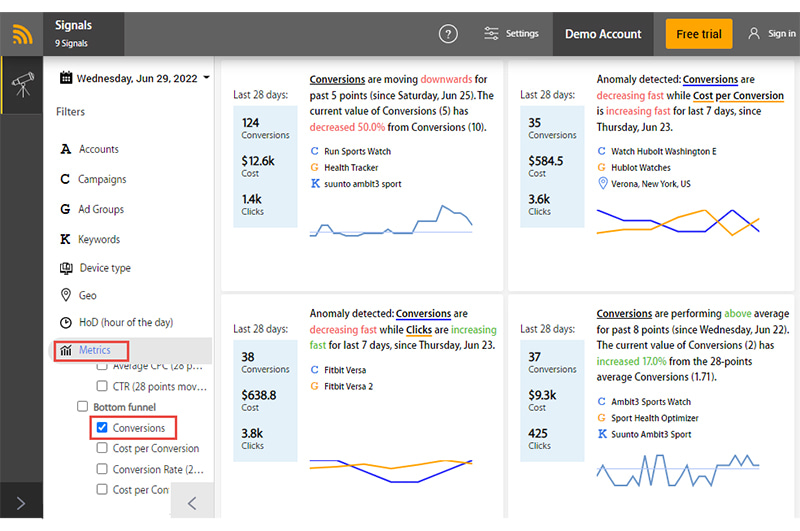Click the location pin beside Verona, New York
The width and height of the screenshot is (800, 531).
click(x=603, y=184)
